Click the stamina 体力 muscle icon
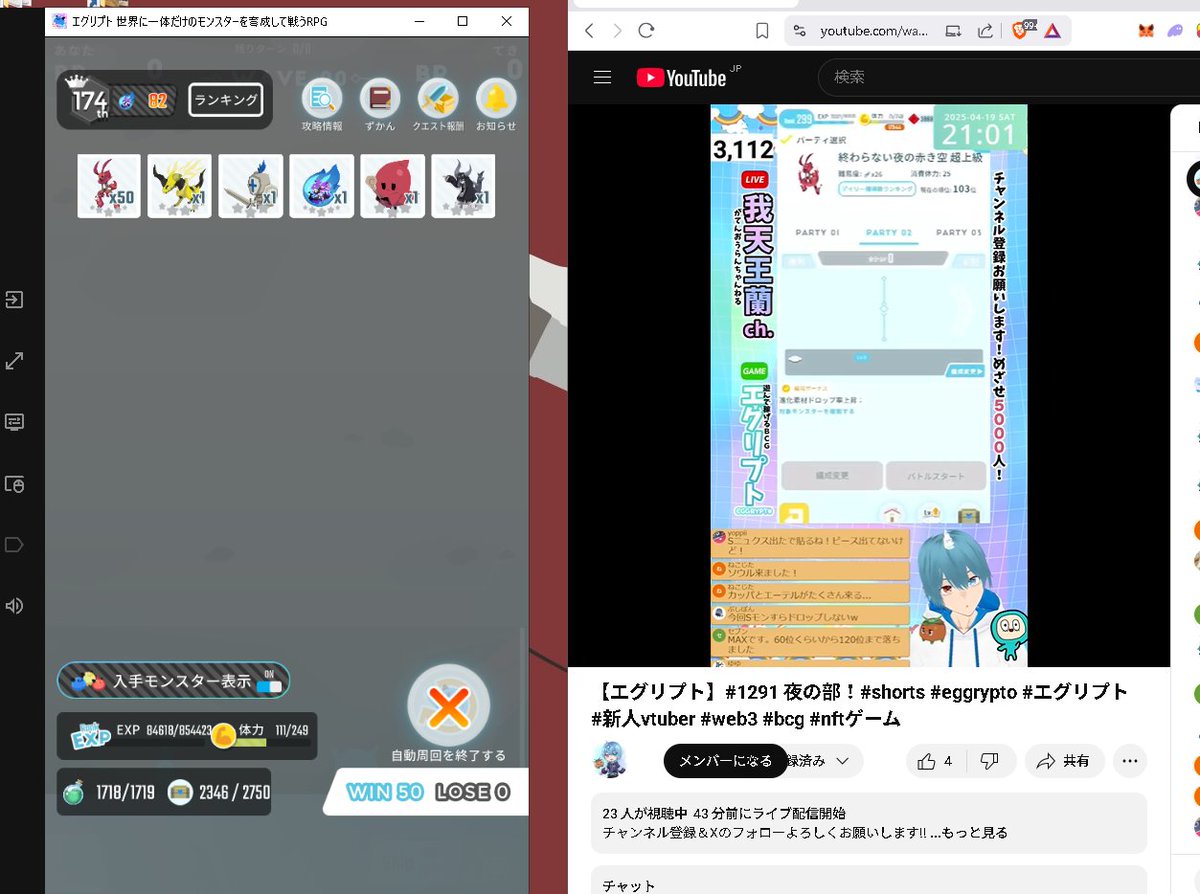1200x894 pixels. coord(223,736)
